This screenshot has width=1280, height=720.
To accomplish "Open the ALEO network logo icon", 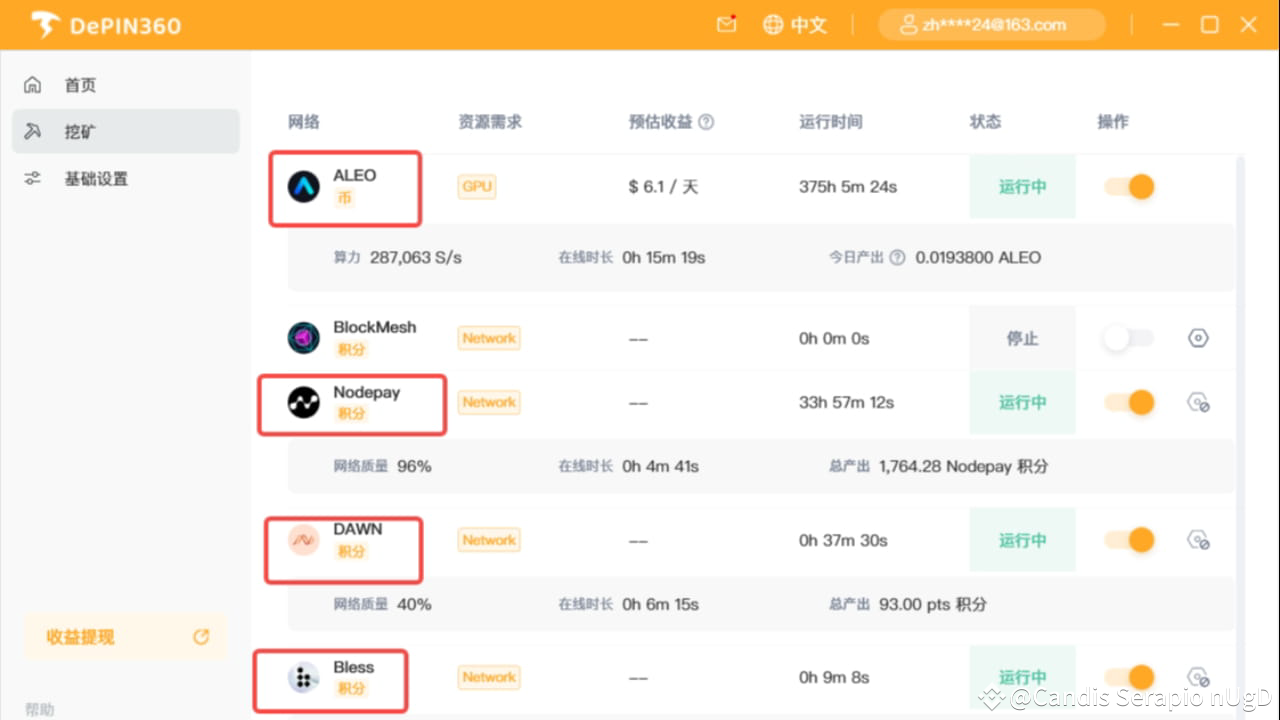I will pyautogui.click(x=303, y=186).
